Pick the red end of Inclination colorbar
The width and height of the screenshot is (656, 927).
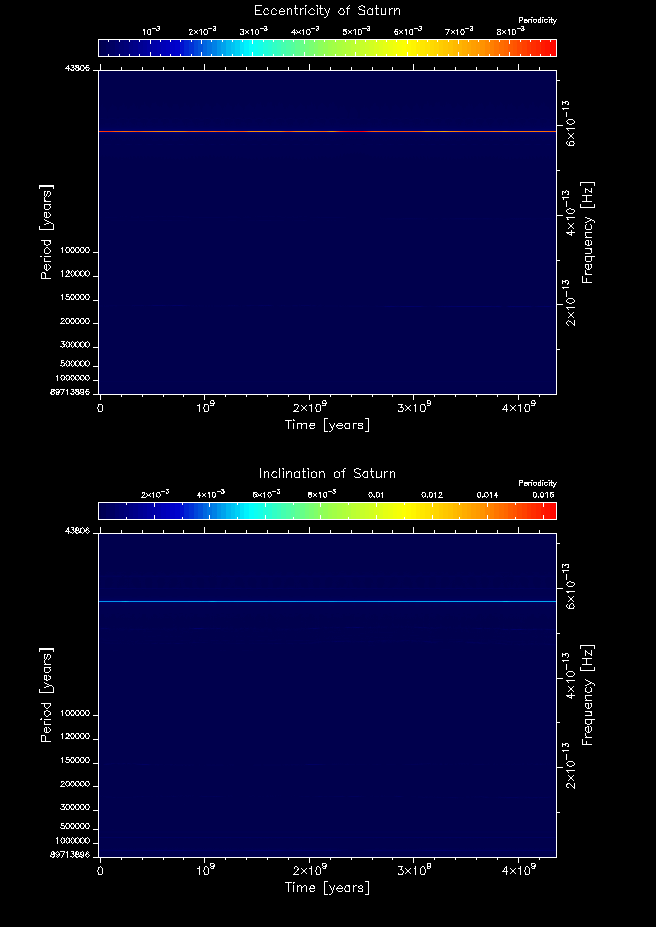point(548,511)
